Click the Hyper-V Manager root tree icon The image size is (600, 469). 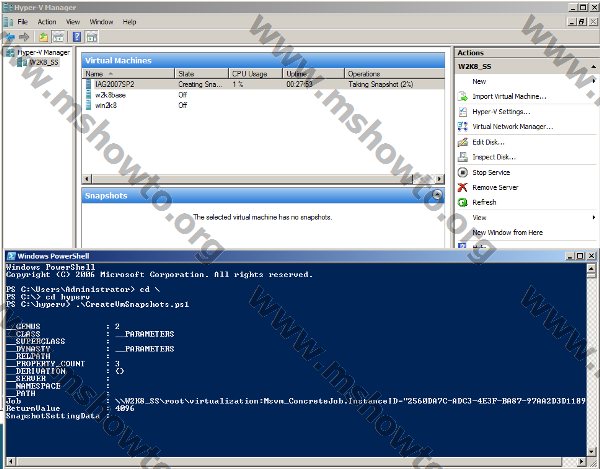pos(10,53)
